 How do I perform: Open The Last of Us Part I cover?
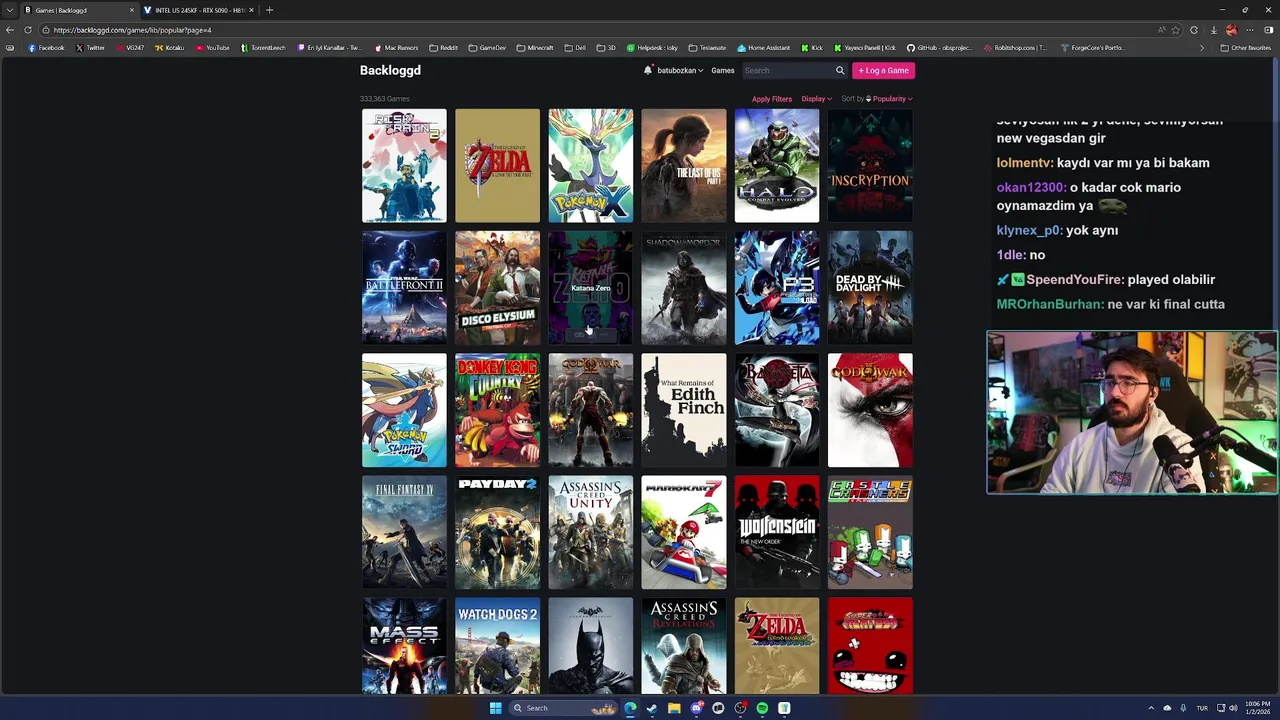pyautogui.click(x=684, y=166)
